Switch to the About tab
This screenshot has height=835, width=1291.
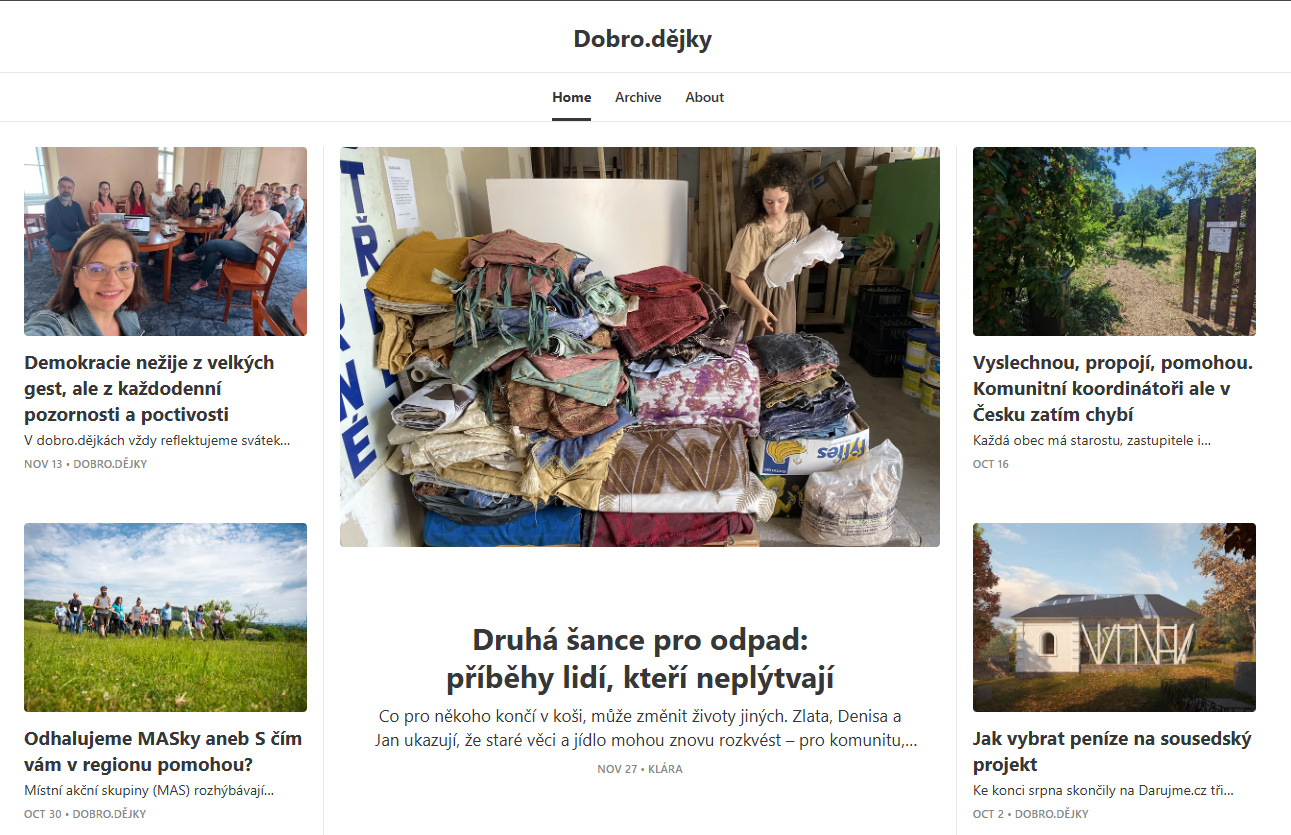click(x=704, y=97)
